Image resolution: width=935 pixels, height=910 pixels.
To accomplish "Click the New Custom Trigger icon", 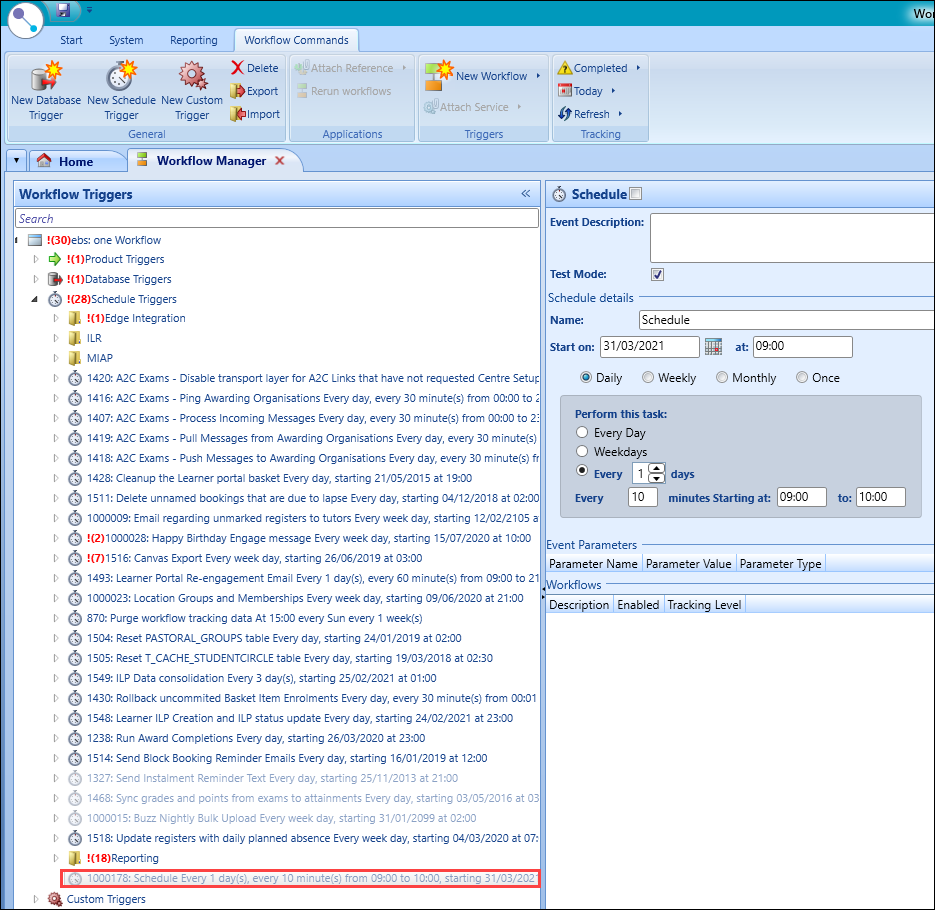I will [x=192, y=77].
